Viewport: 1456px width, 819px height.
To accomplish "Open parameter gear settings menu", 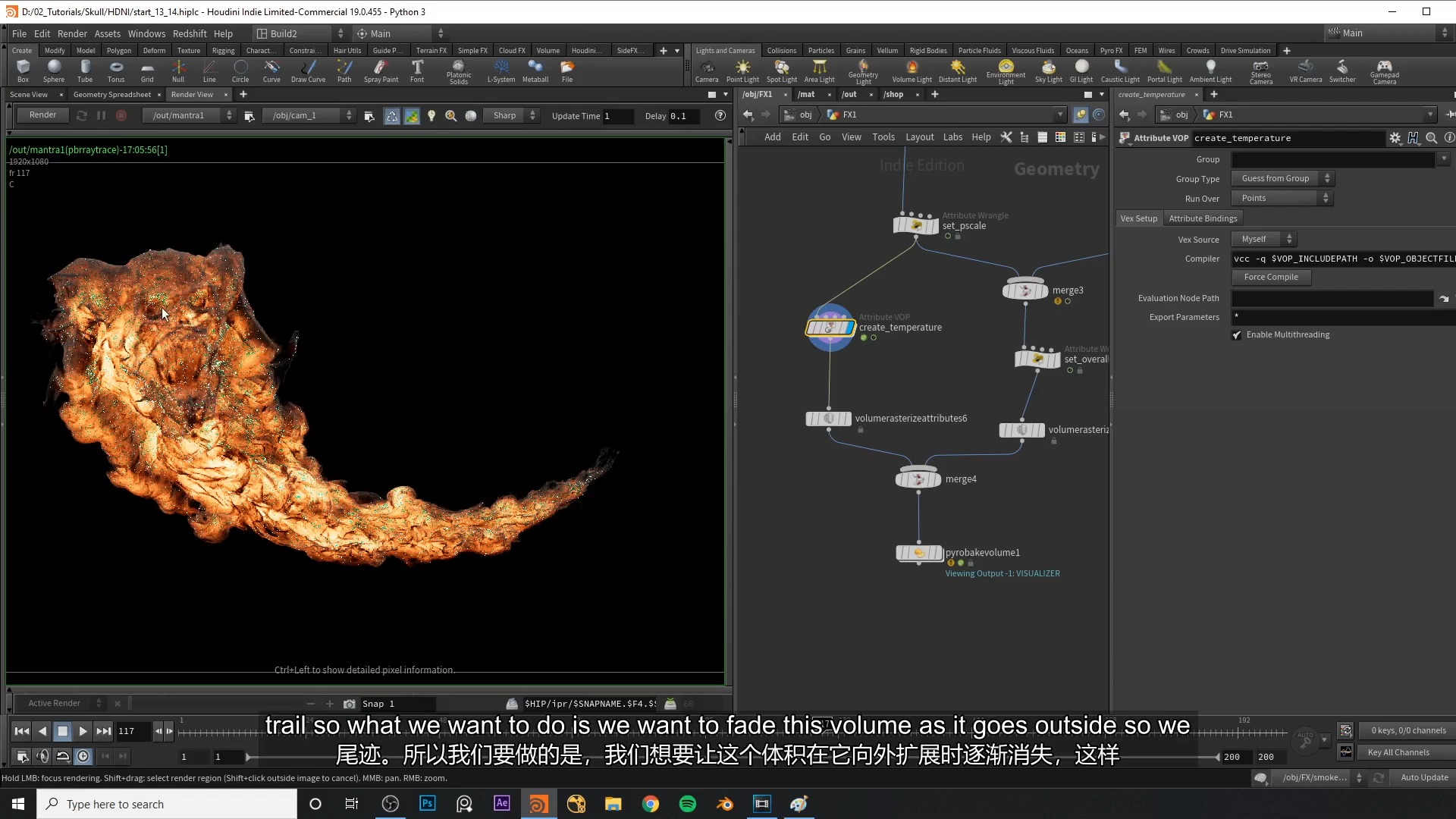I will [1395, 138].
